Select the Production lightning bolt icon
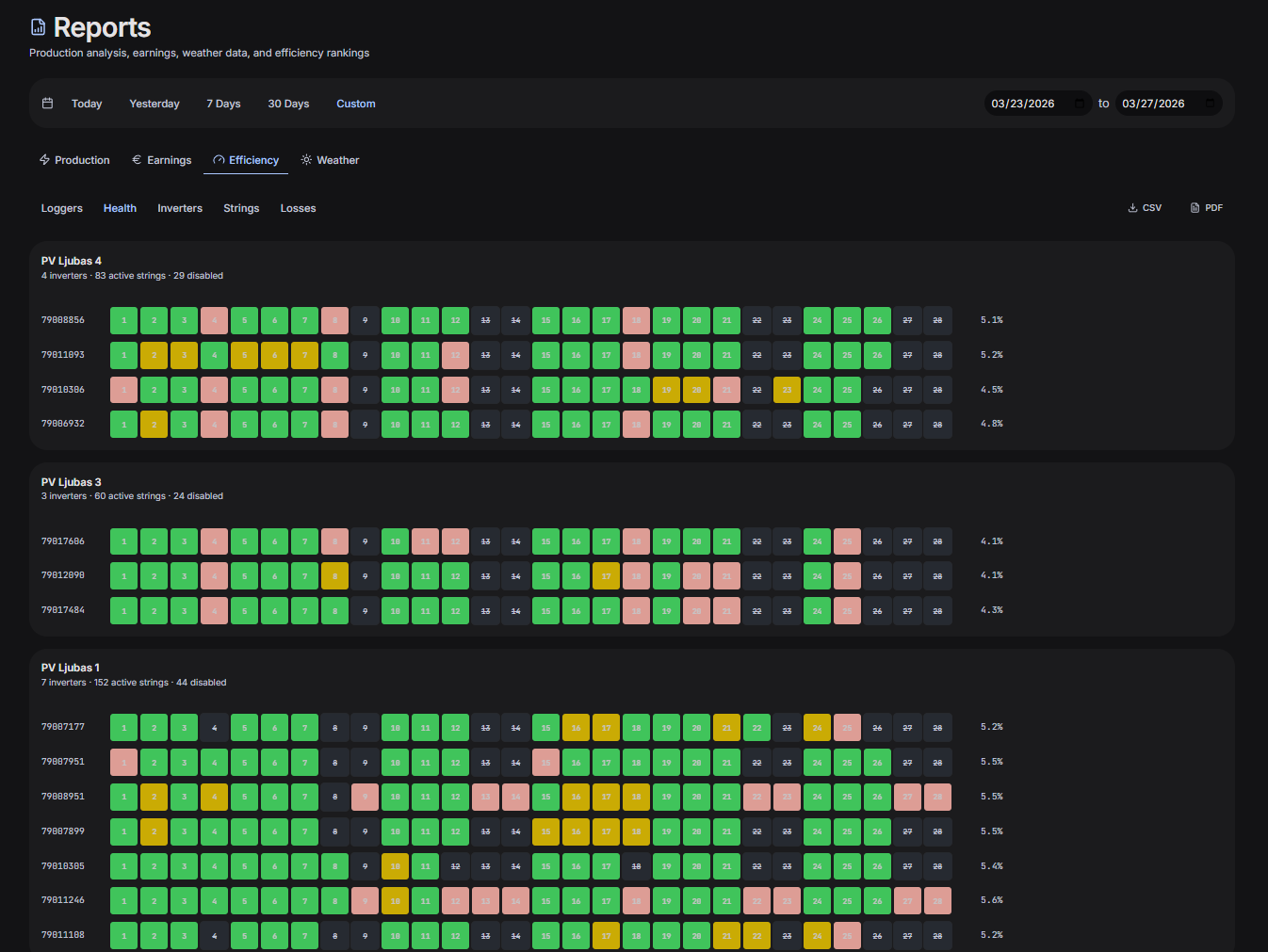Image resolution: width=1268 pixels, height=952 pixels. (43, 160)
